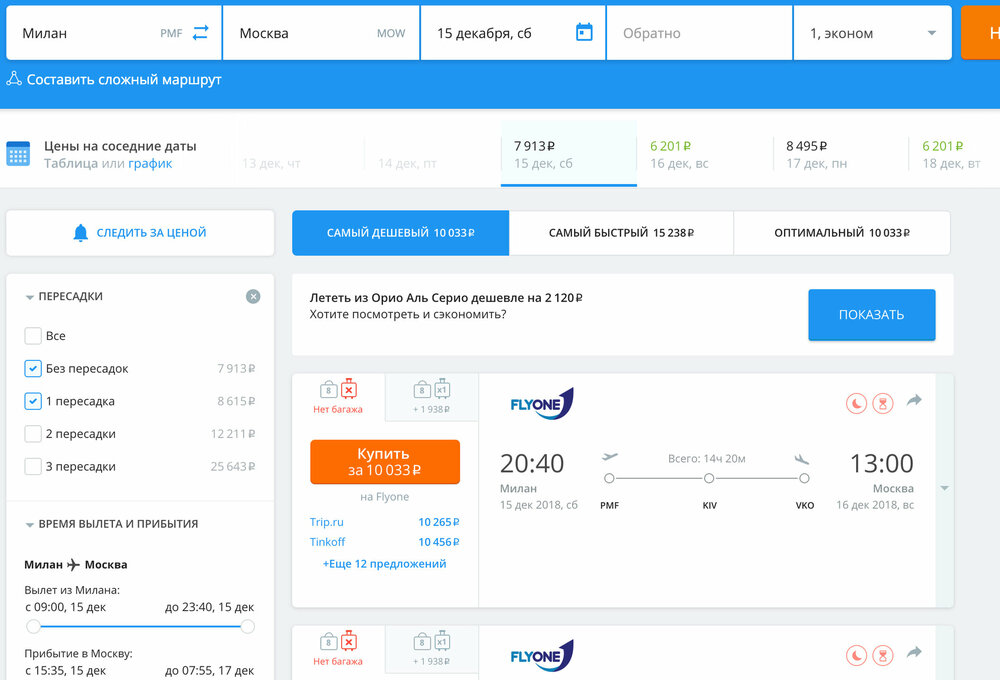Click the Обратно return date field

point(700,33)
